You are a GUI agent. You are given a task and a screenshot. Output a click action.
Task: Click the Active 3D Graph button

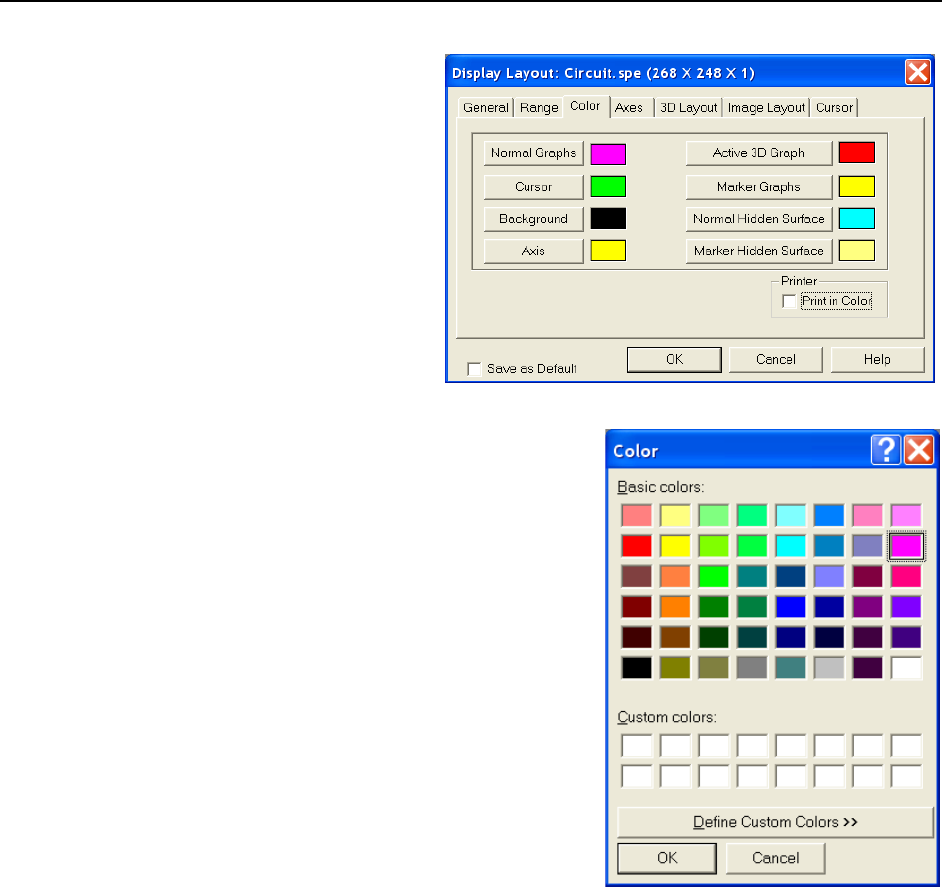[759, 153]
